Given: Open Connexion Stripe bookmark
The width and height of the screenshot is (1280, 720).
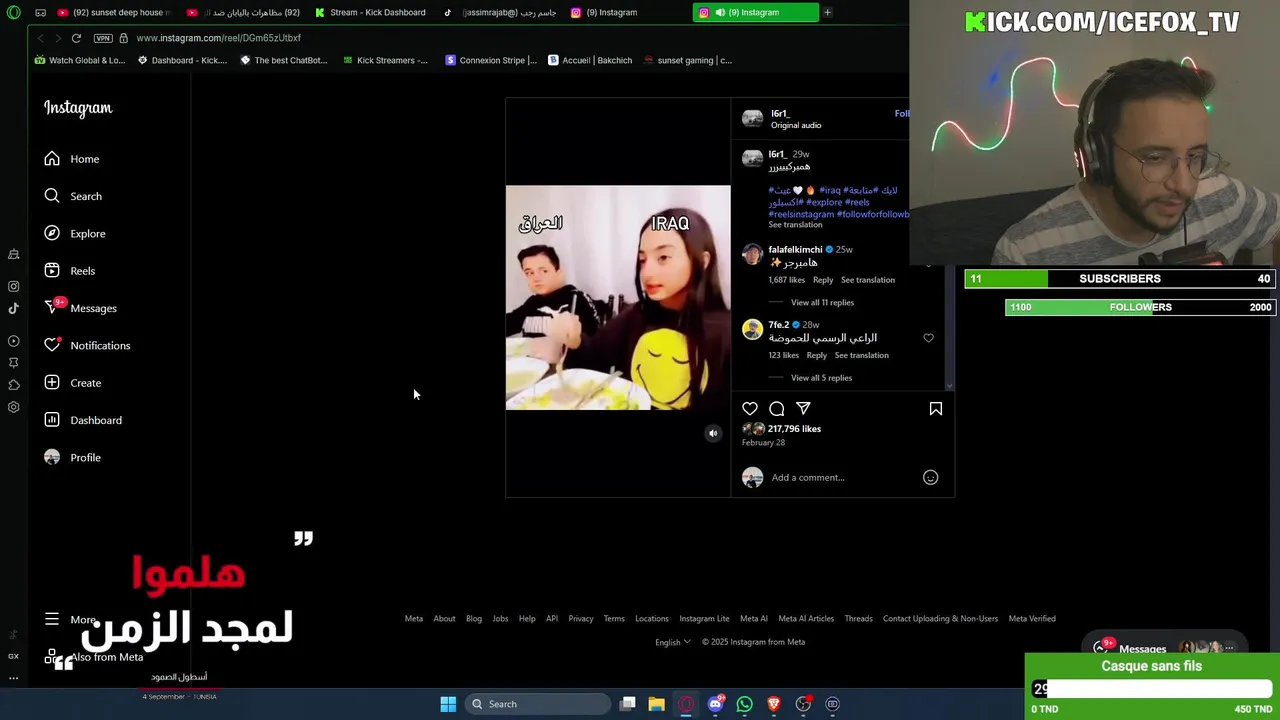Looking at the screenshot, I should [x=491, y=60].
